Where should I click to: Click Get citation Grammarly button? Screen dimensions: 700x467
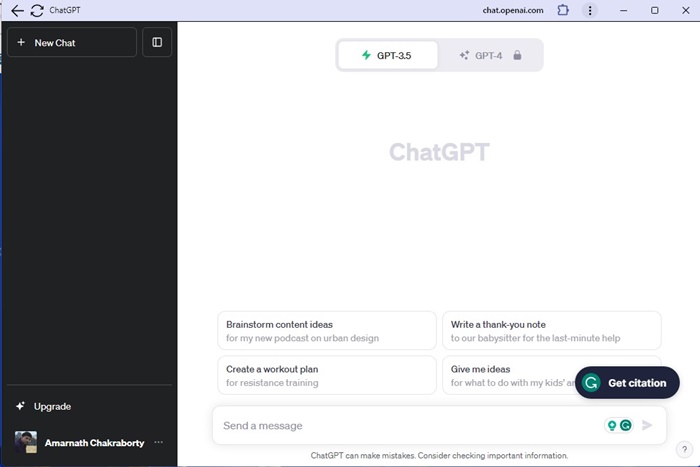coord(627,383)
